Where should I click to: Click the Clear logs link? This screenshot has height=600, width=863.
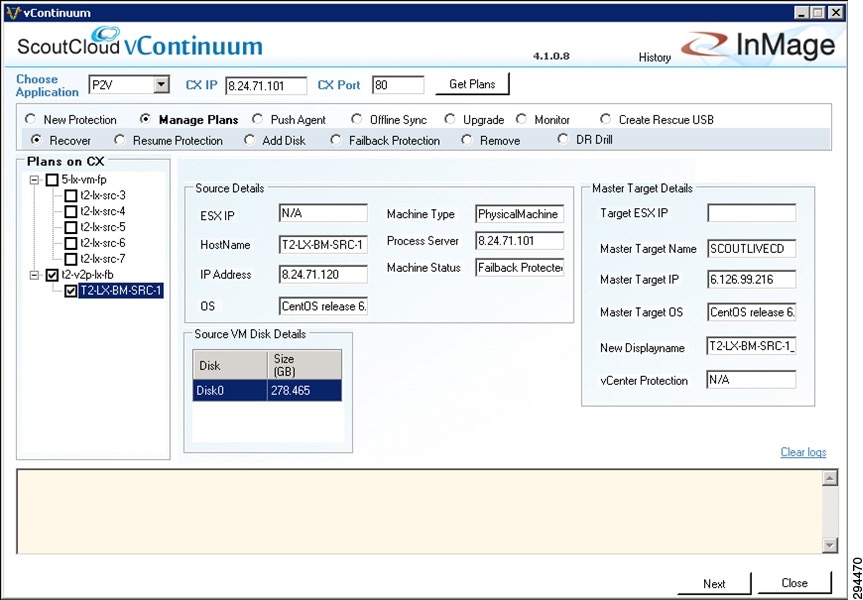(803, 452)
